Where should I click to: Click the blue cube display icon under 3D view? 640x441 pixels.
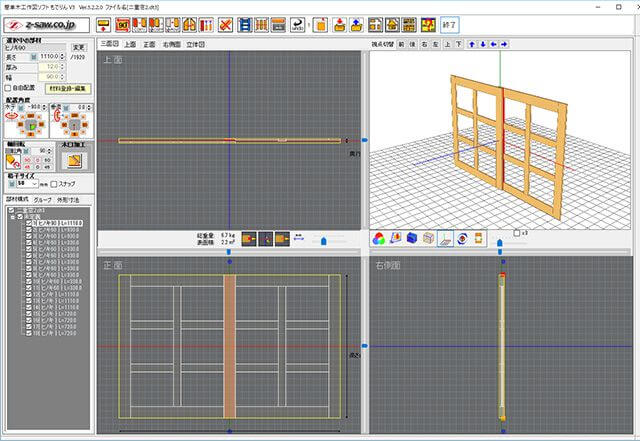coord(412,238)
